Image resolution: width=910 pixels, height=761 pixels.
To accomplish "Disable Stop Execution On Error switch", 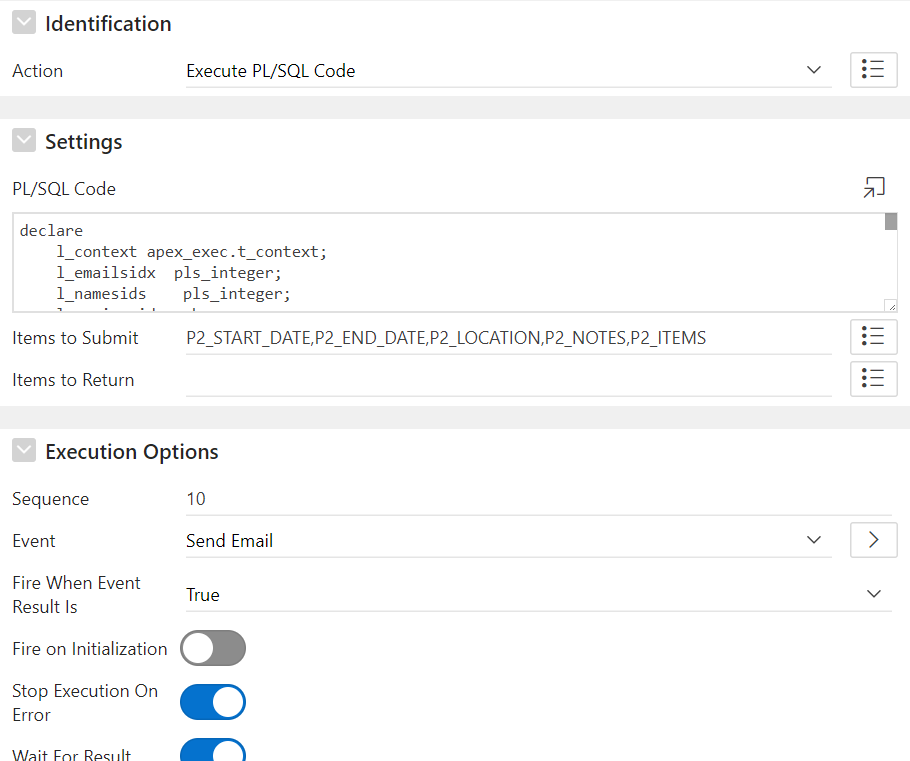I will pyautogui.click(x=213, y=702).
